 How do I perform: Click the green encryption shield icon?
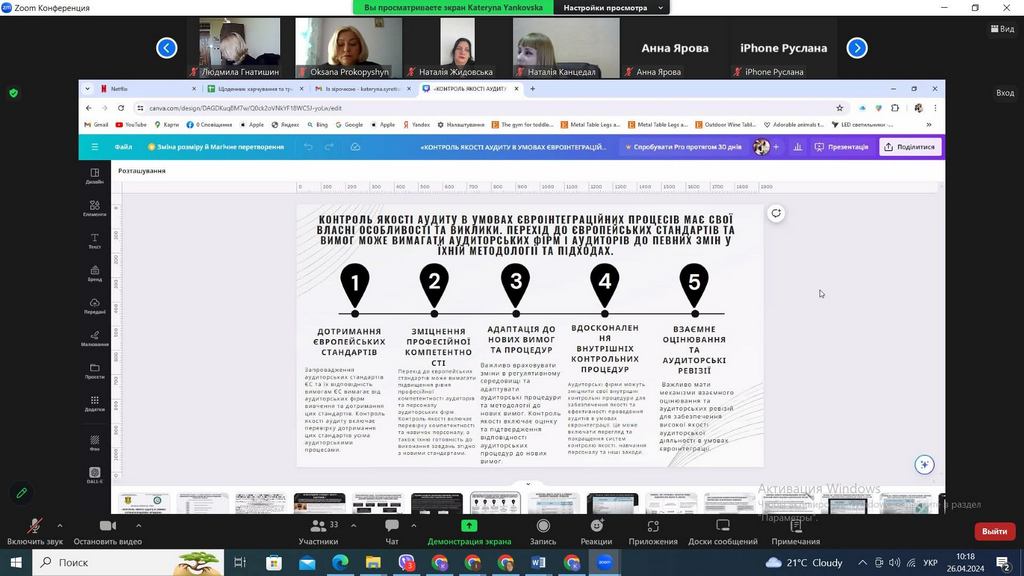13,93
